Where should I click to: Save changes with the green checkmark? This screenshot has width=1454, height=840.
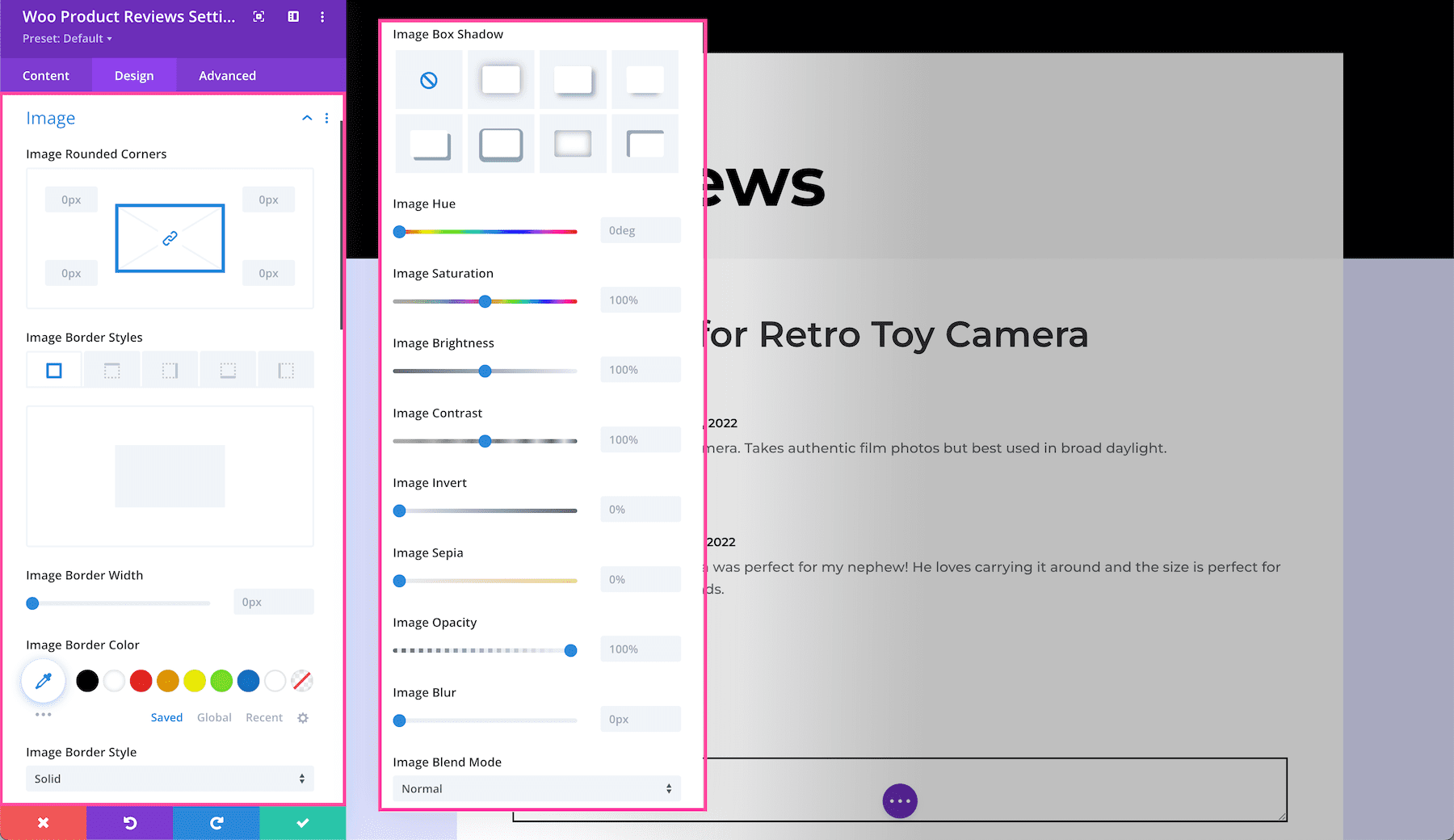coord(303,822)
